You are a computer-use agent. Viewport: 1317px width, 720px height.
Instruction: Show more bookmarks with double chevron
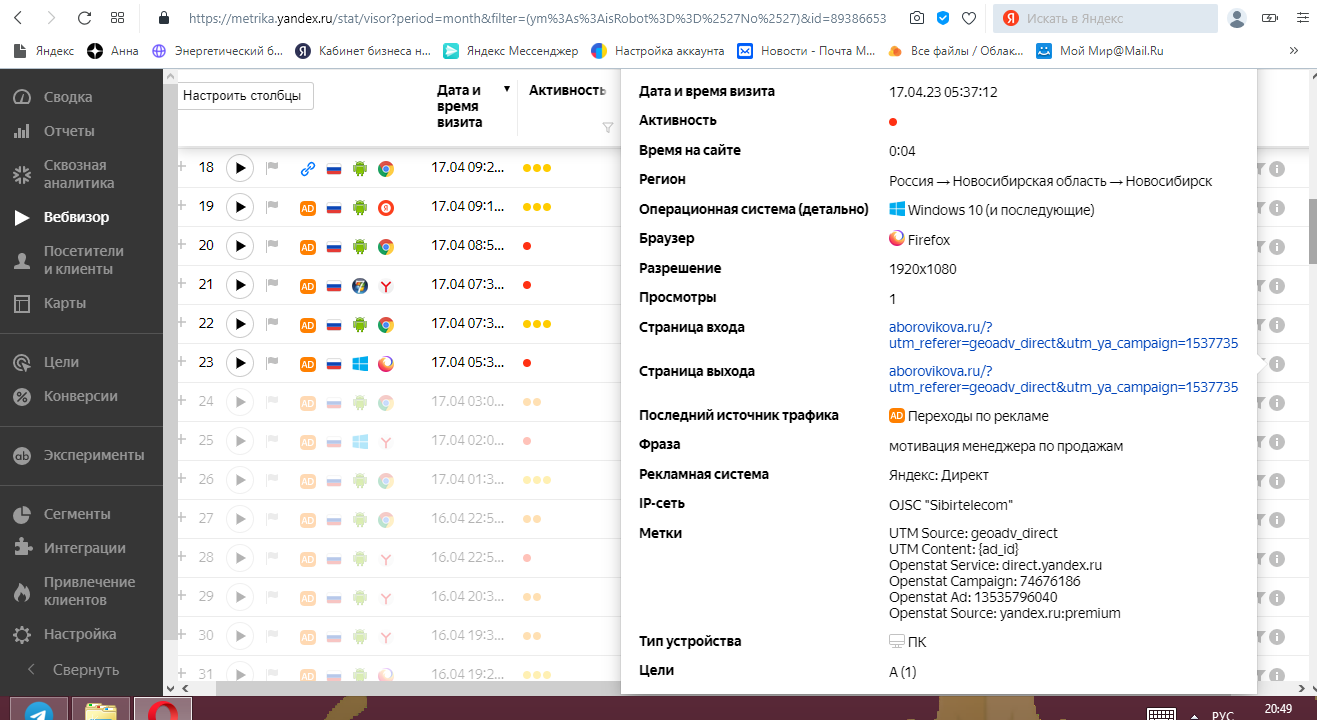pyautogui.click(x=1294, y=50)
